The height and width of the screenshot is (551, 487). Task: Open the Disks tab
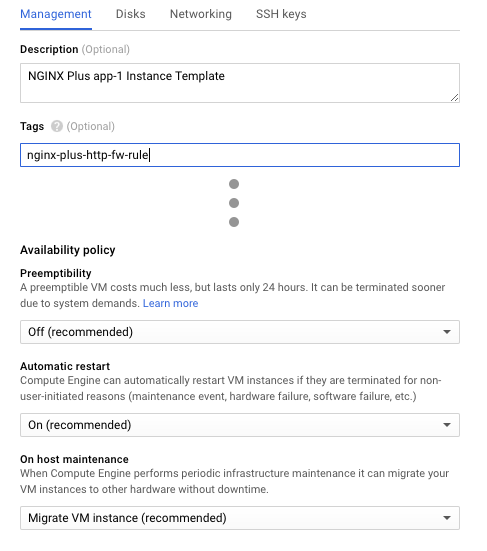pos(130,14)
